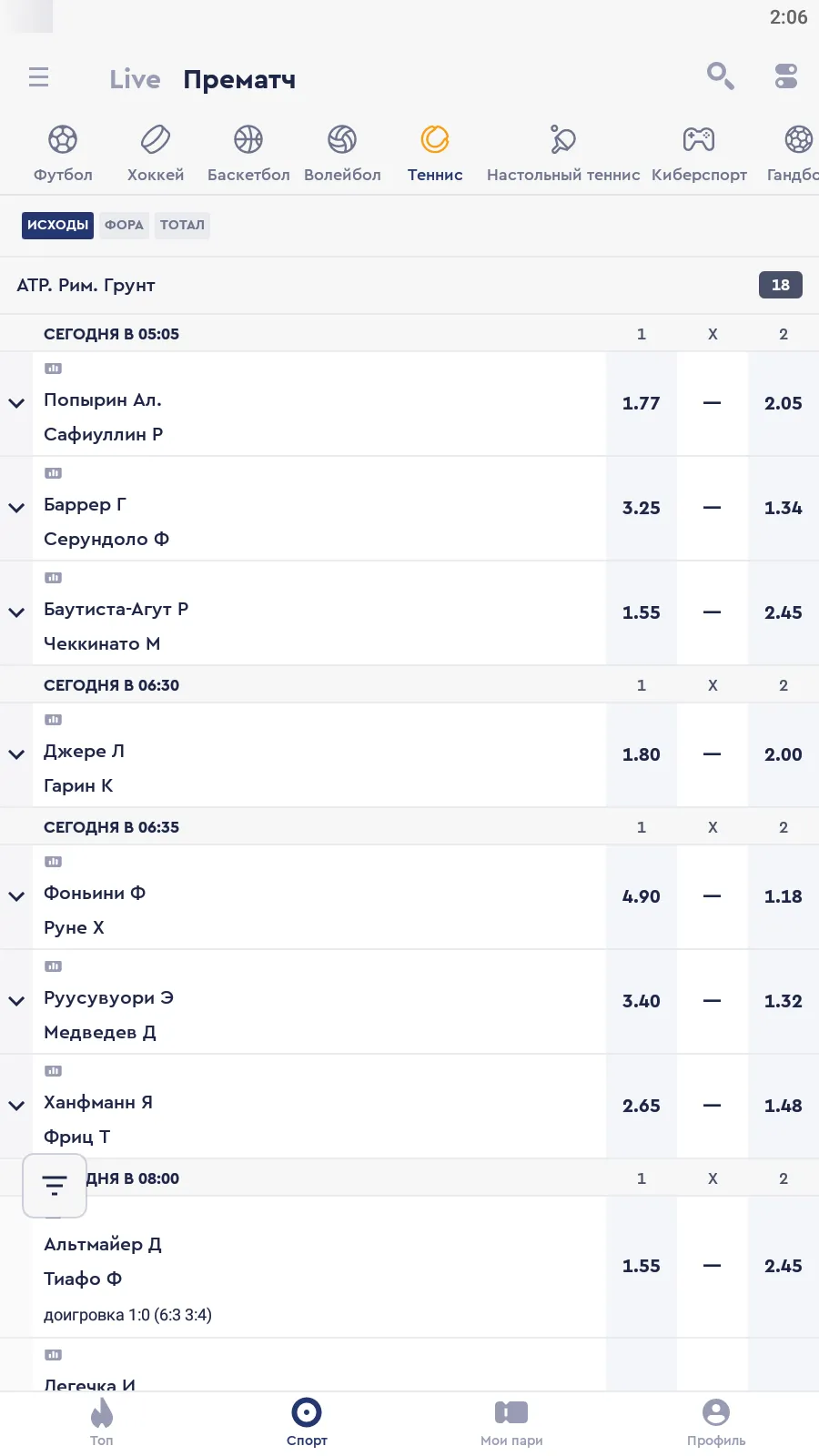Switch to the ТОТАЛ market filter
The image size is (819, 1456).
coord(182,225)
